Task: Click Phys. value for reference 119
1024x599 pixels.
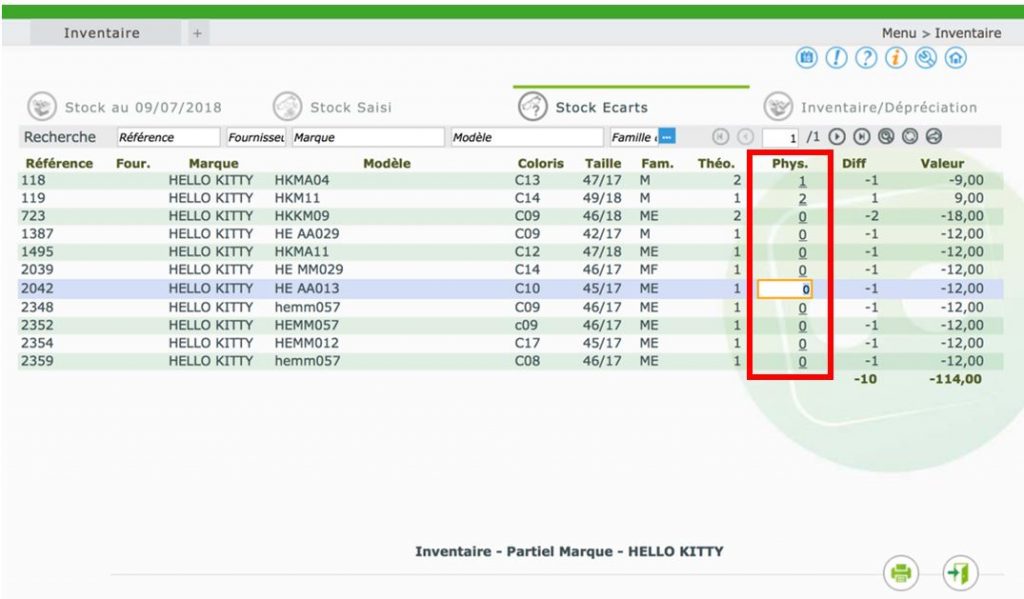Action: point(802,199)
